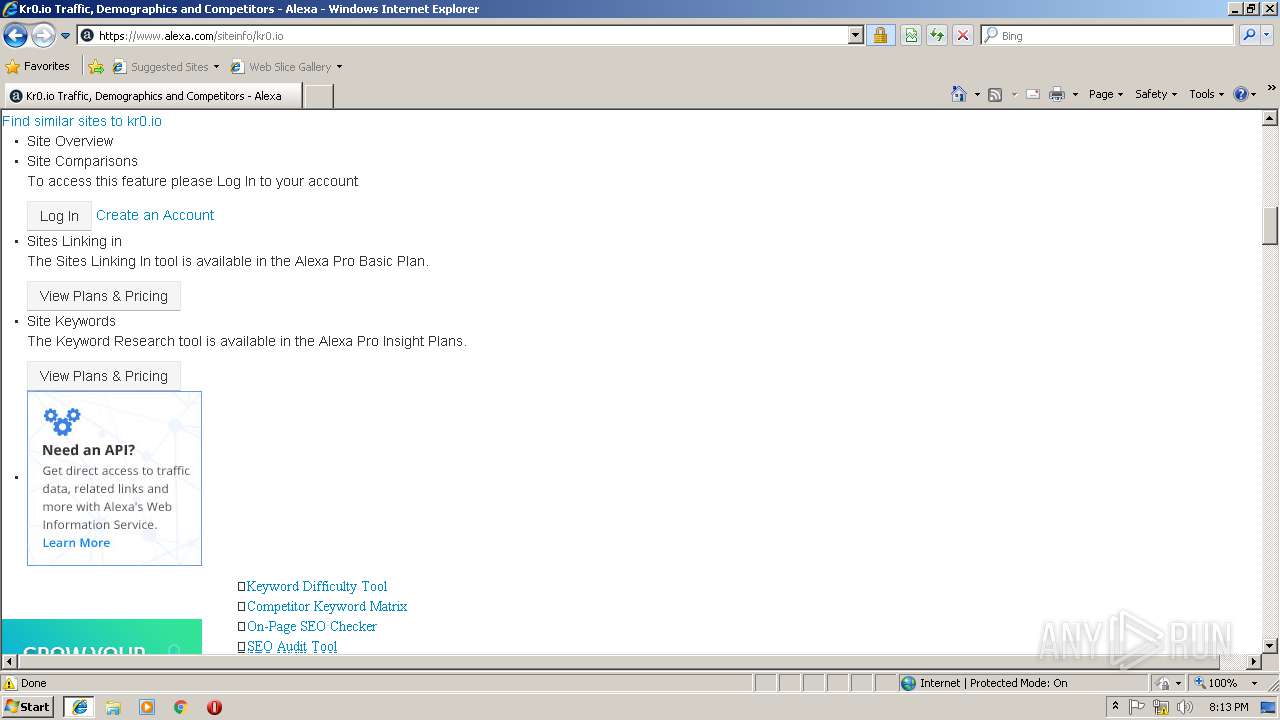Click the Add to Favorites bar icon
Viewport: 1280px width, 720px height.
(x=96, y=67)
